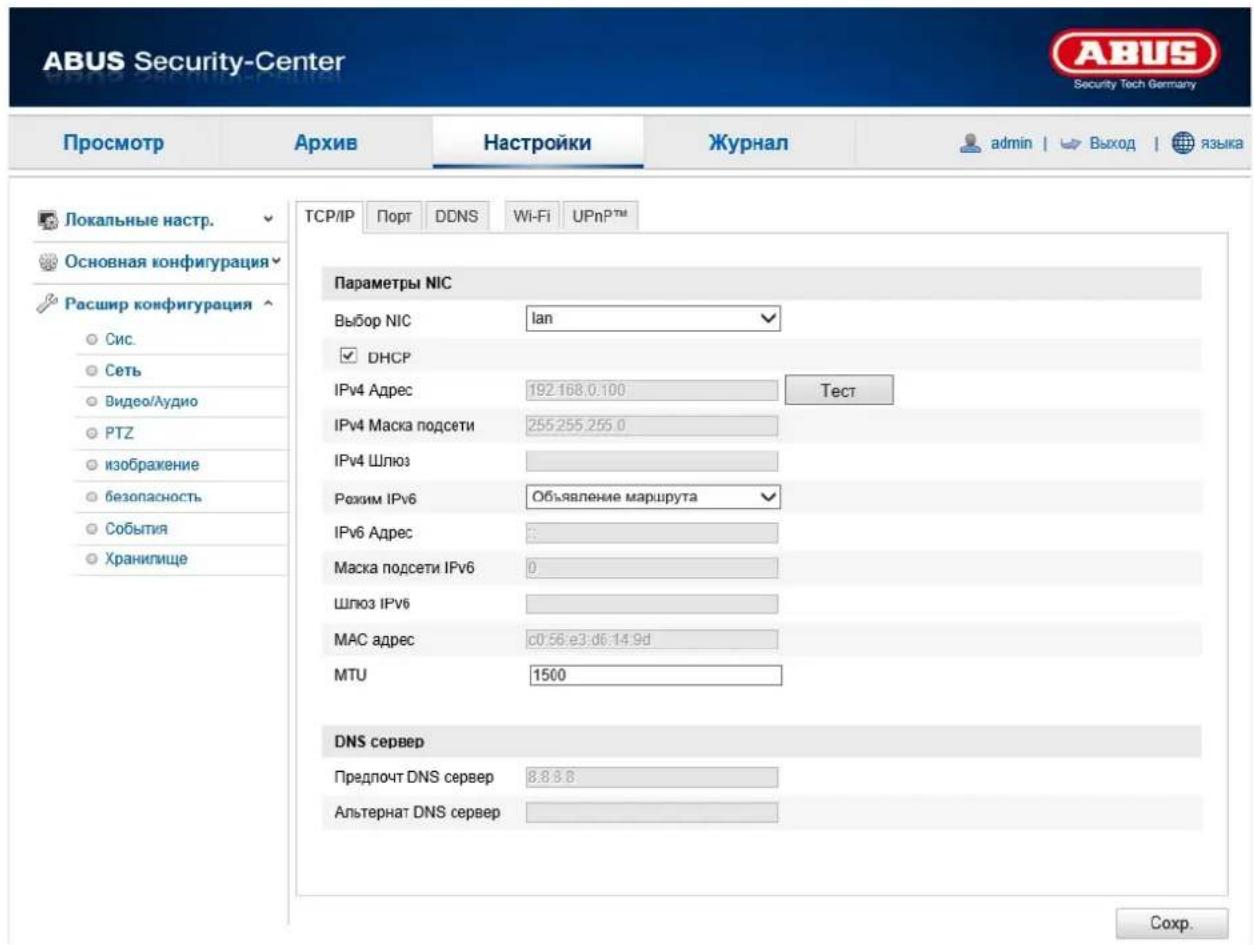Image resolution: width=1254 pixels, height=945 pixels.
Task: Open the Режим IPv6 dropdown
Action: point(652,496)
